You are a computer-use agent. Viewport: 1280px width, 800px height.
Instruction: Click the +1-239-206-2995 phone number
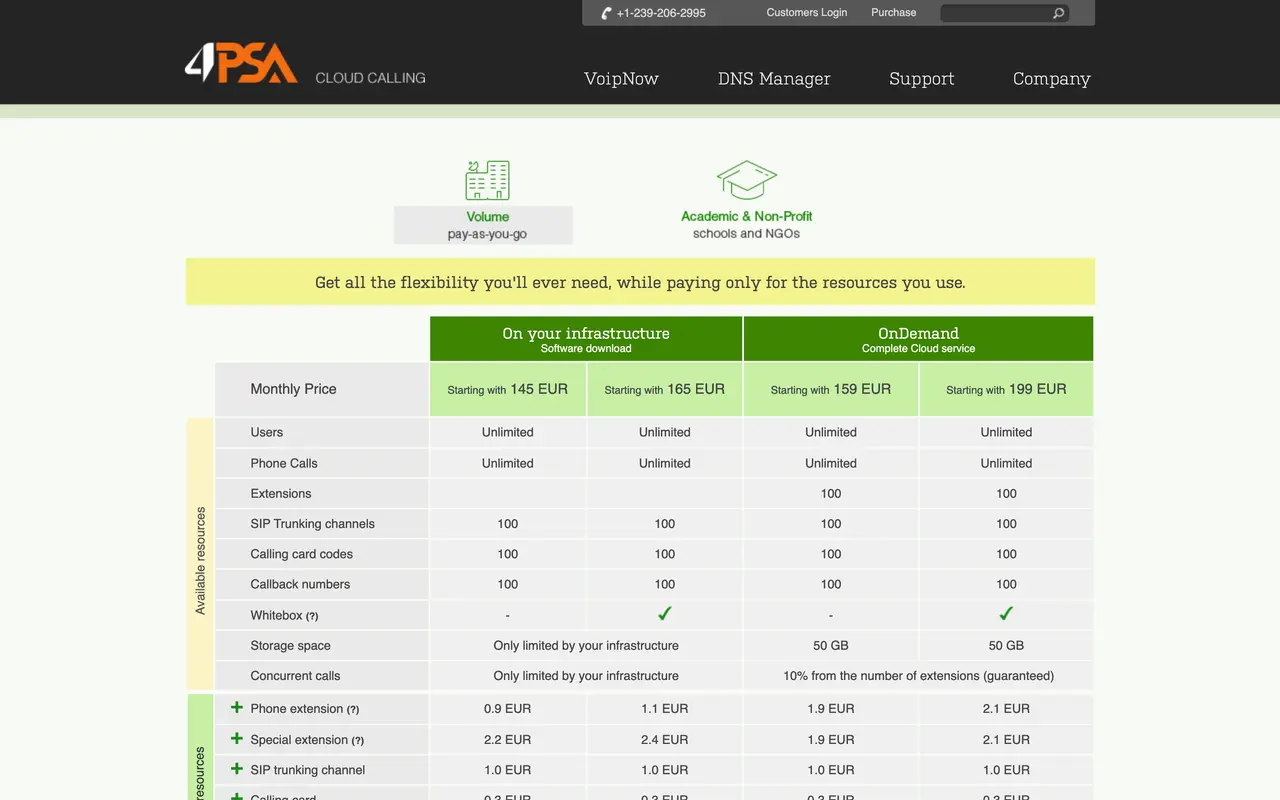click(661, 13)
